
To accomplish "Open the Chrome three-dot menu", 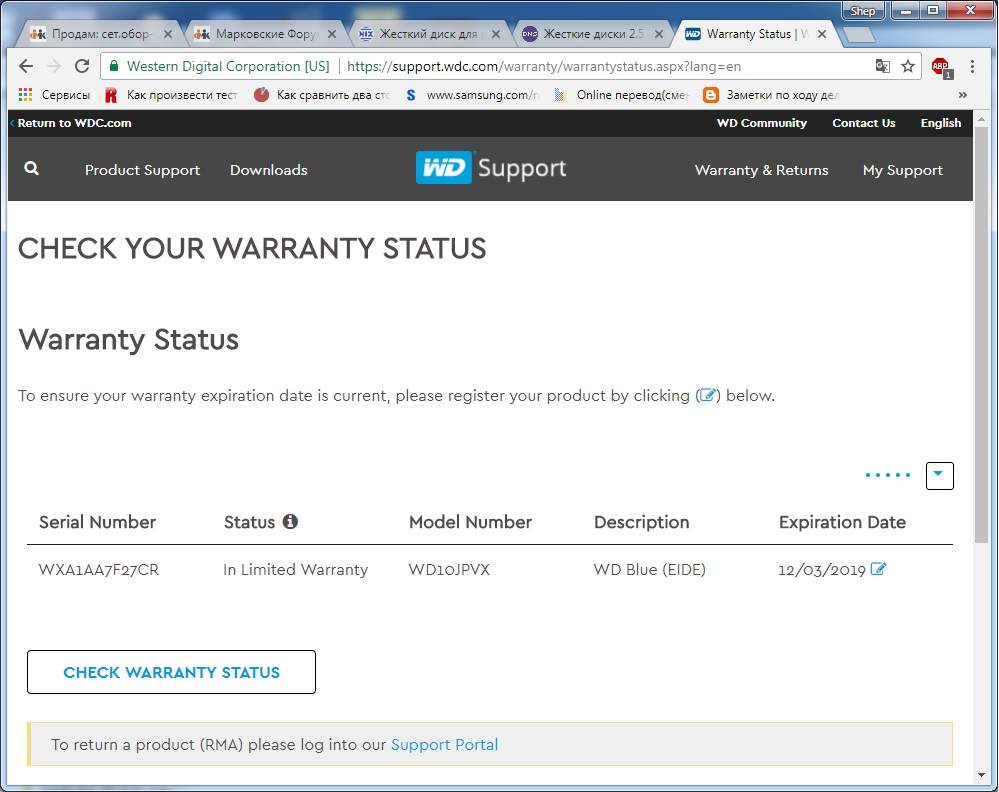I will [x=972, y=66].
